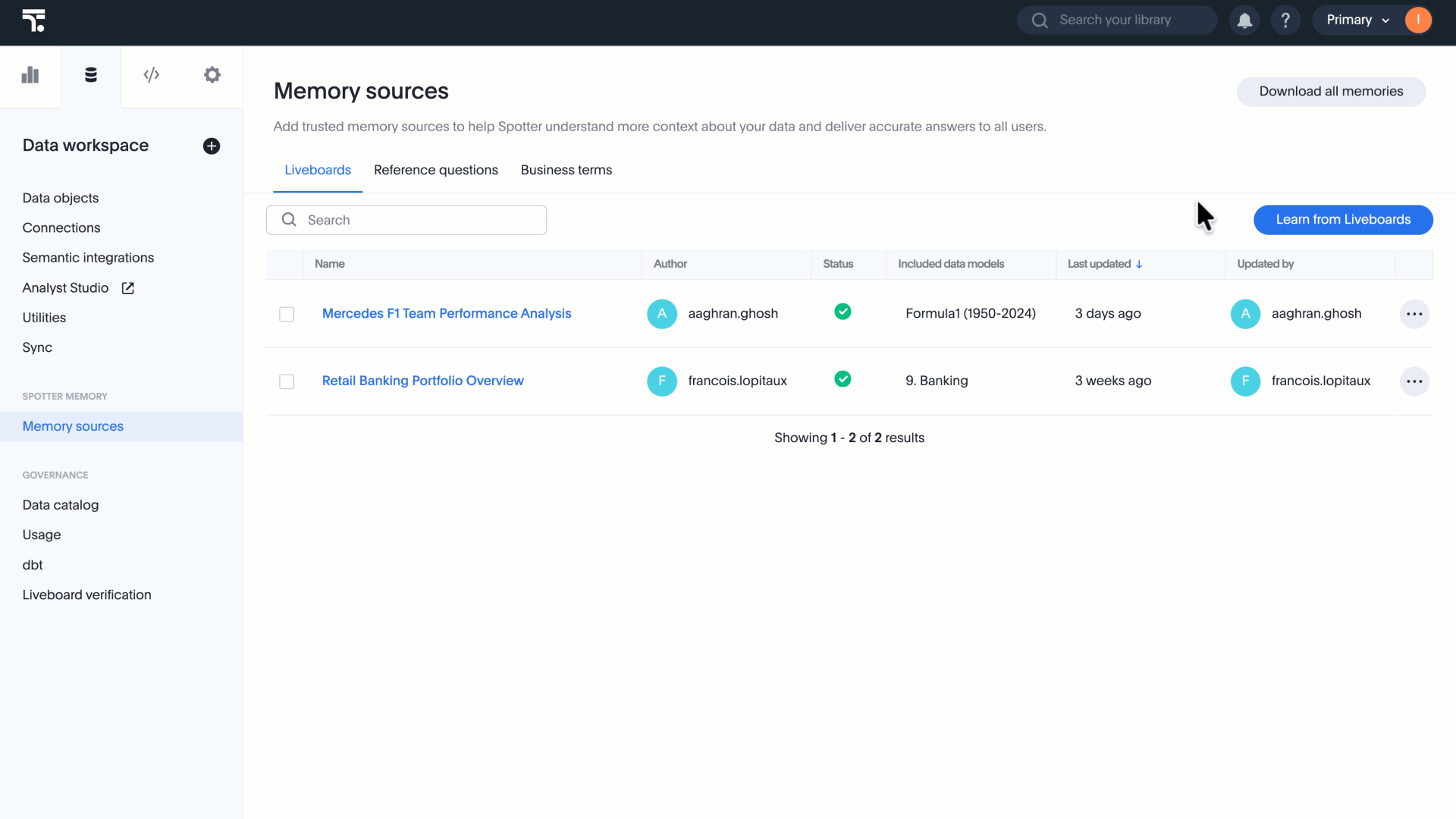Click the orange user avatar
1456x819 pixels.
coord(1417,20)
